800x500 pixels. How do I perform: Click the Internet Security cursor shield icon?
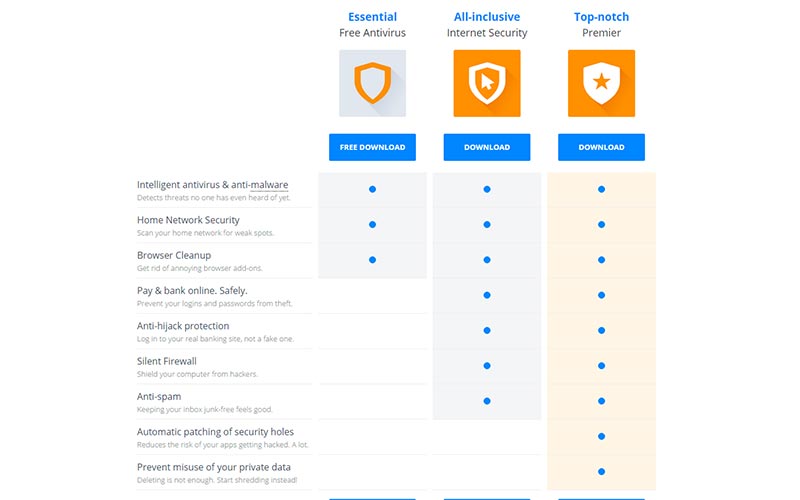click(x=487, y=83)
